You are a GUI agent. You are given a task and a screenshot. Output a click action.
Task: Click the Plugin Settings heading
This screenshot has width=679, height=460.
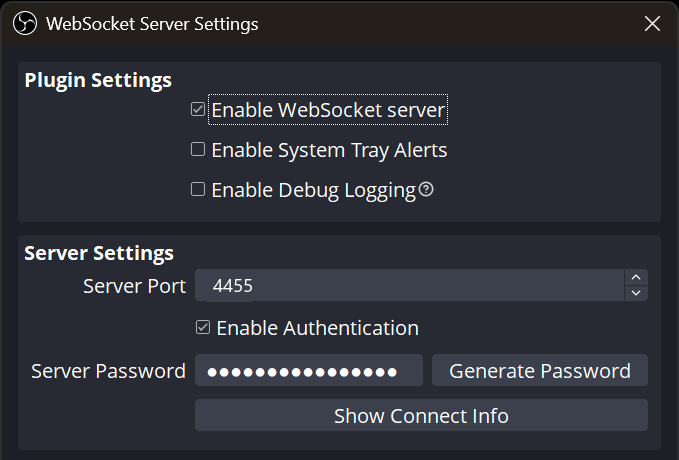coord(98,81)
